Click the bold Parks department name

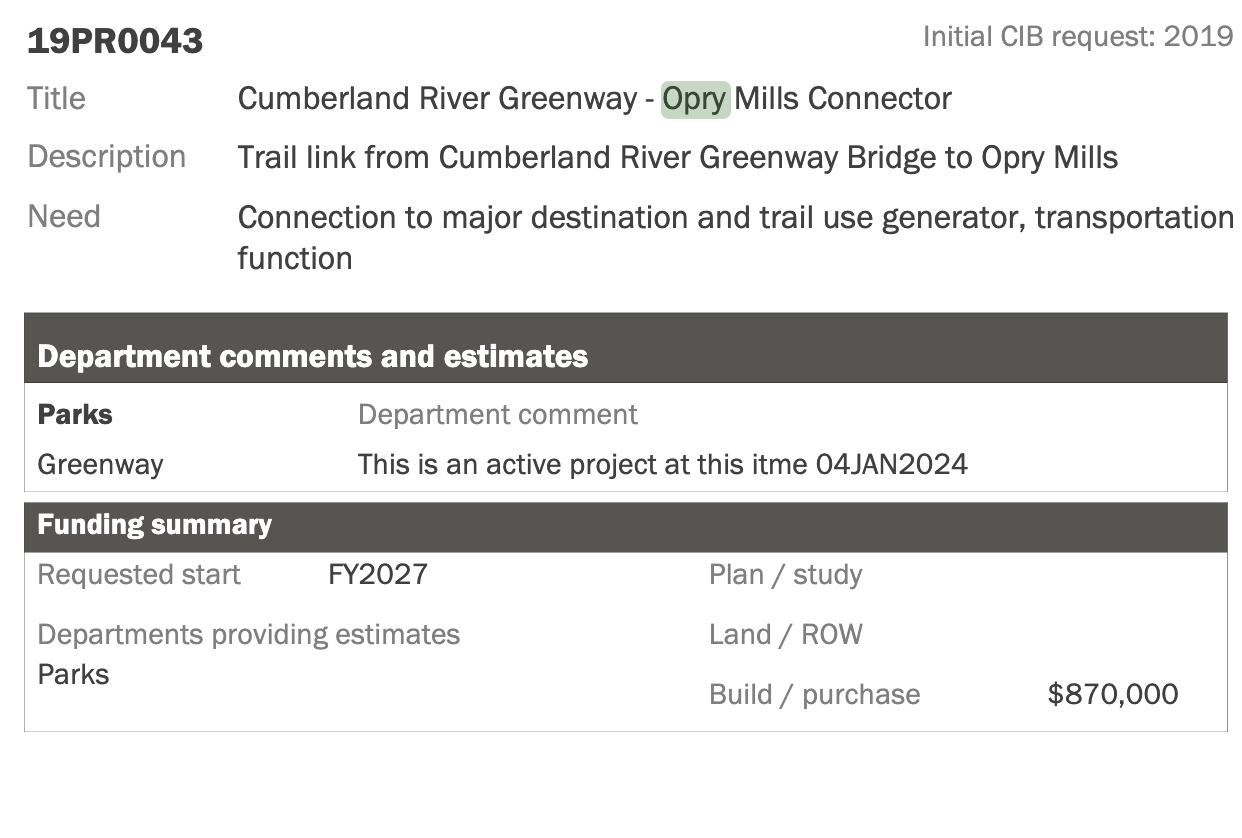(75, 415)
